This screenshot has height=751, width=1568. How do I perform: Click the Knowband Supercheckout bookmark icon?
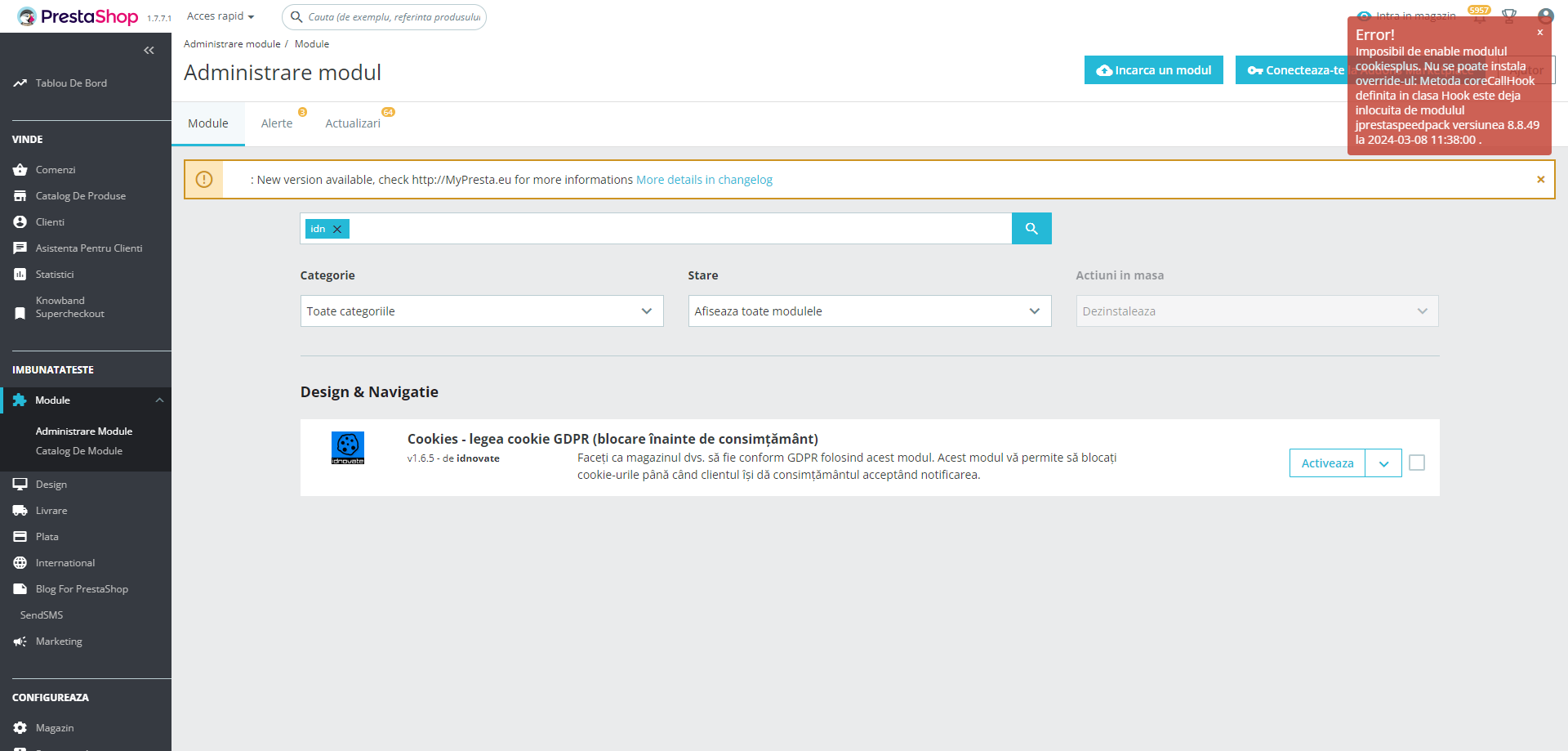click(x=20, y=314)
